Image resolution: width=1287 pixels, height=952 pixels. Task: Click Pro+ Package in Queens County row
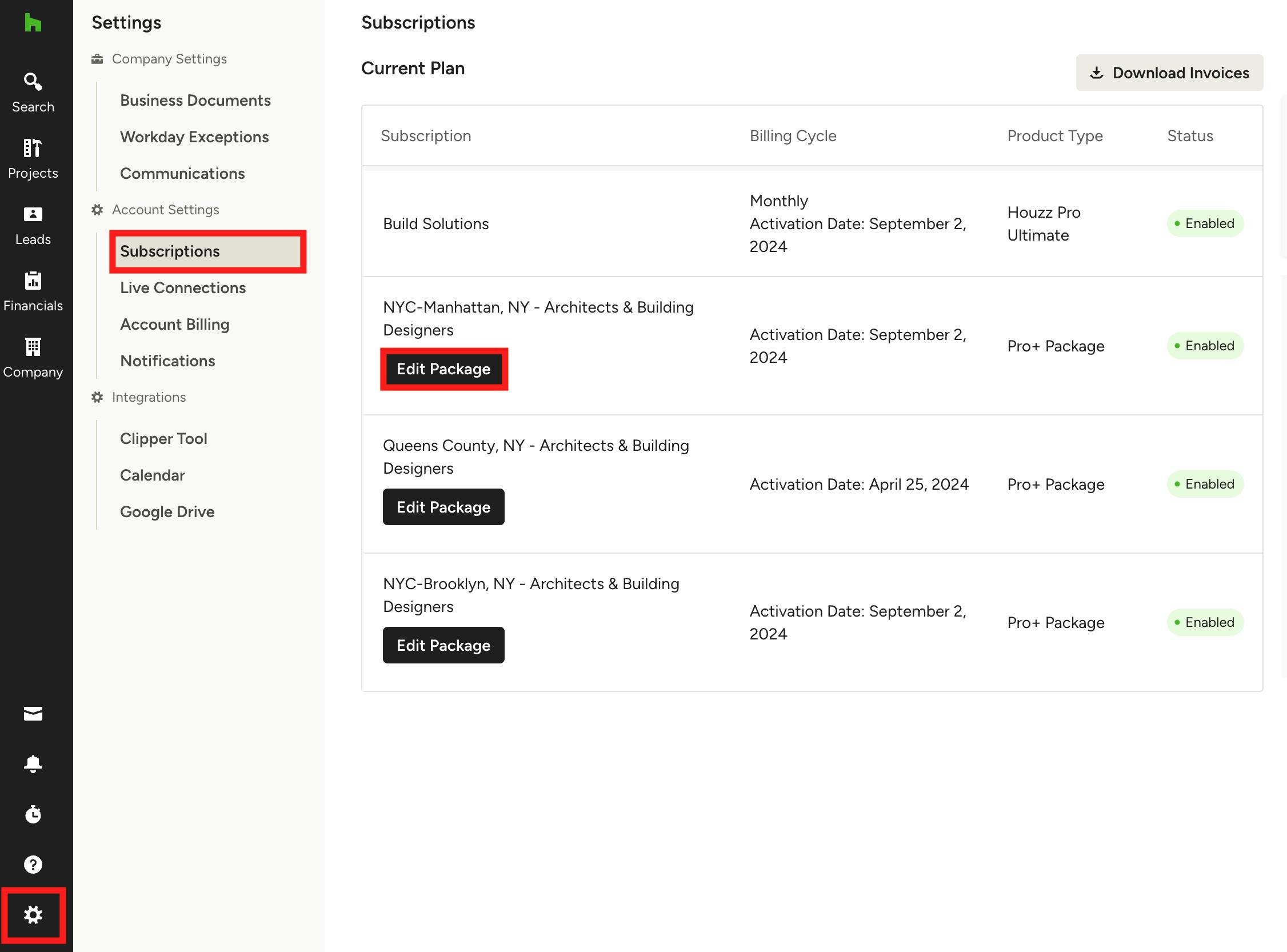pos(1056,484)
